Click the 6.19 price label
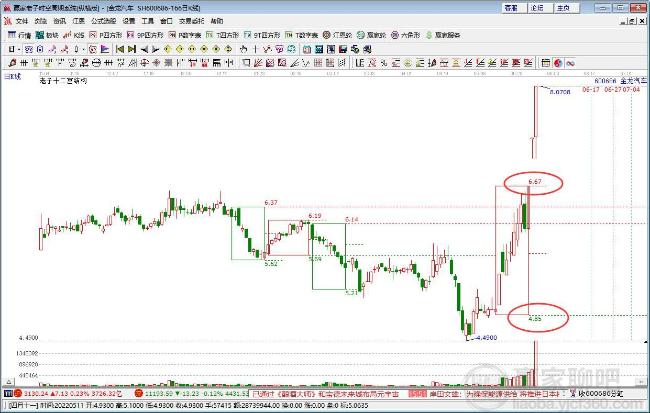The width and height of the screenshot is (650, 413). click(x=315, y=216)
